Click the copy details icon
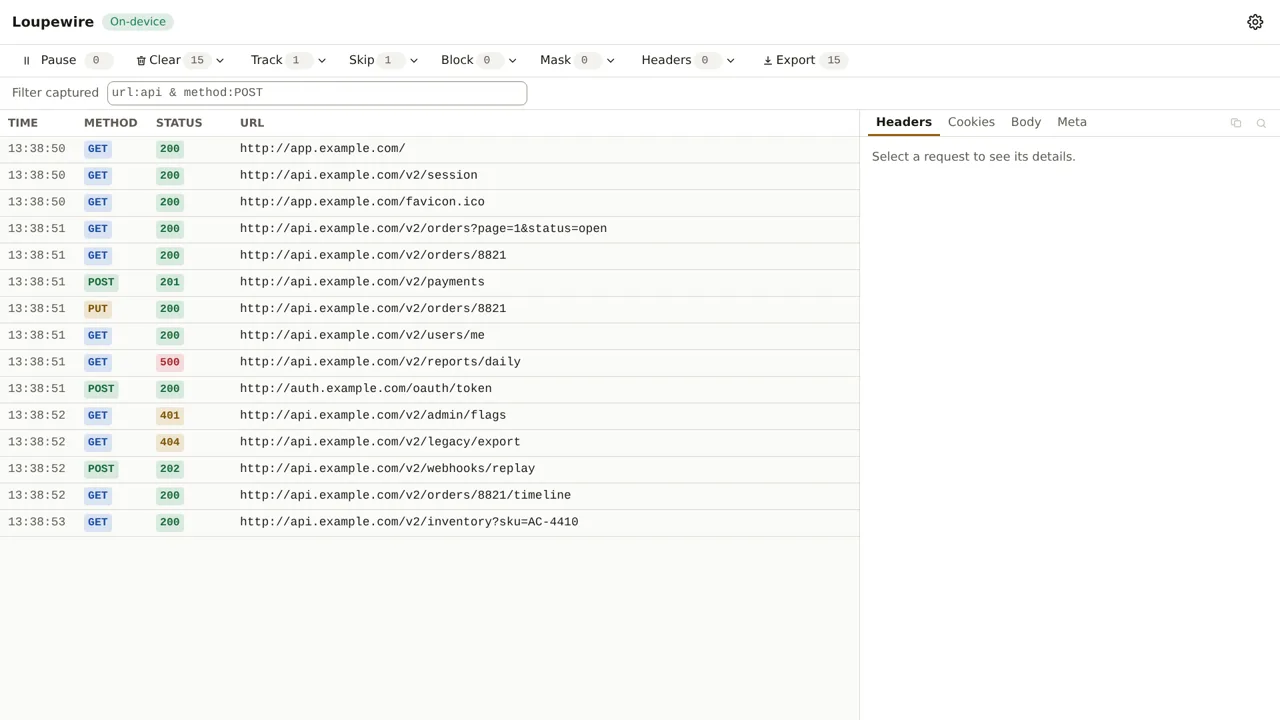Viewport: 1280px width, 720px height. pos(1236,123)
